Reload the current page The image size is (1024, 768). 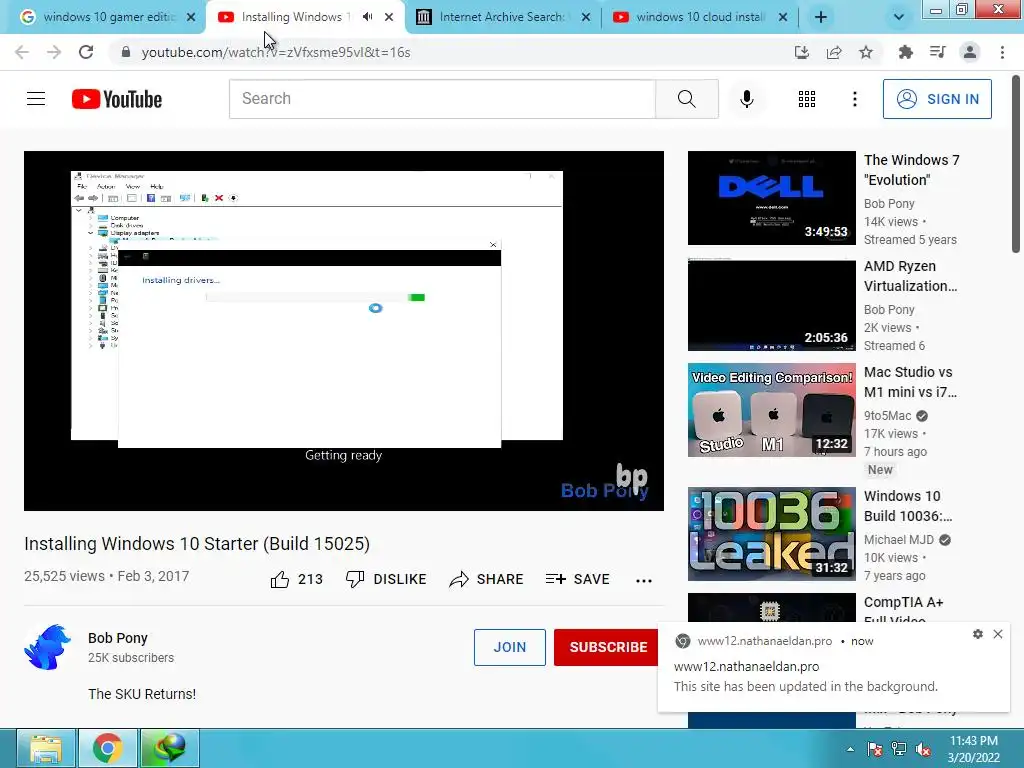(86, 52)
